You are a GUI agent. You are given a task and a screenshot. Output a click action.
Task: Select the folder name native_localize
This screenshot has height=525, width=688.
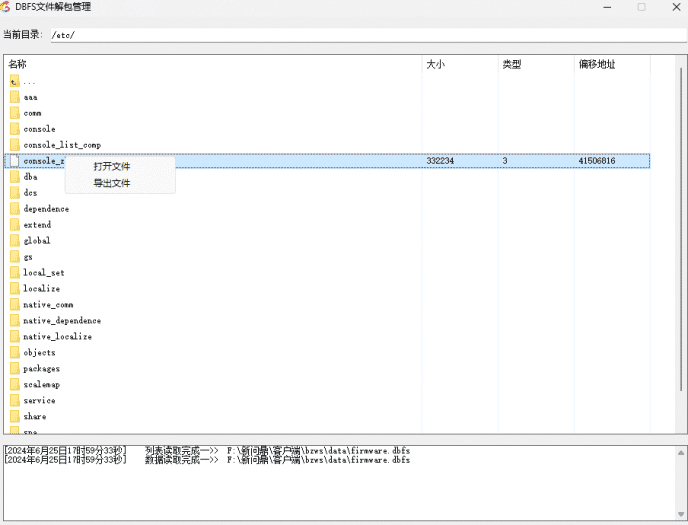tap(57, 337)
